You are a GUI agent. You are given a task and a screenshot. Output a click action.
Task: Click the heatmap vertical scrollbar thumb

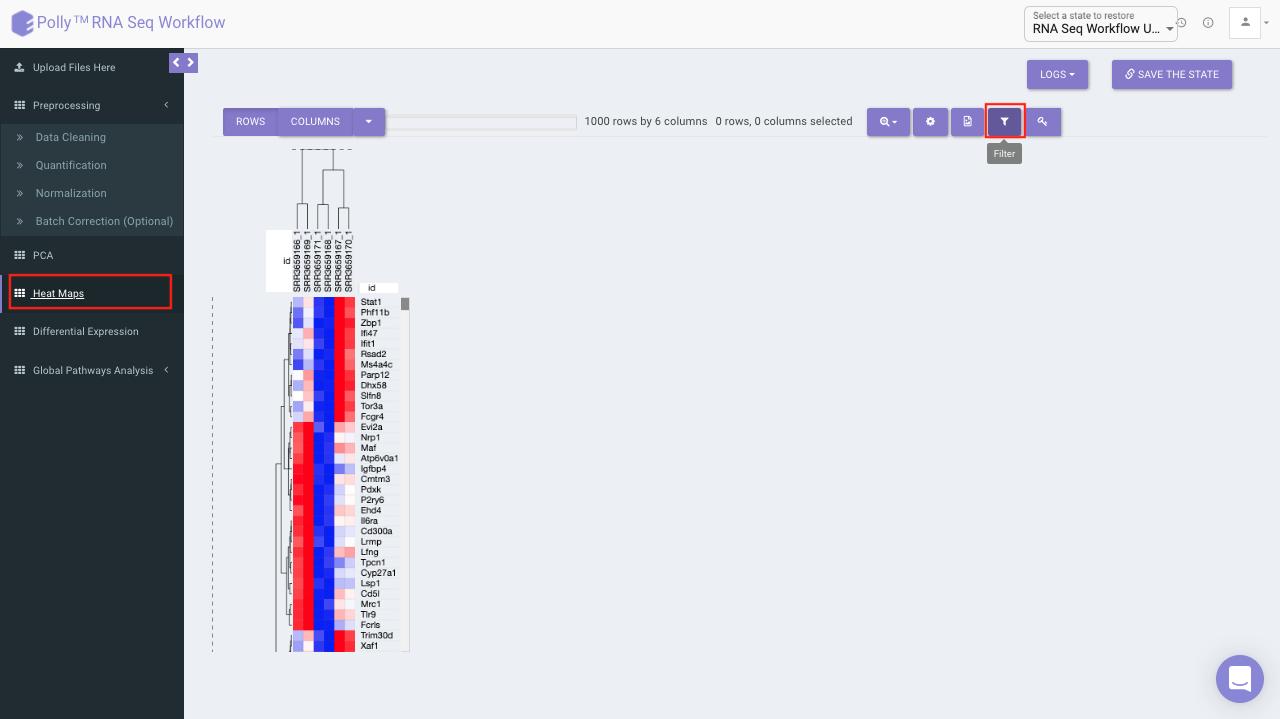point(405,304)
